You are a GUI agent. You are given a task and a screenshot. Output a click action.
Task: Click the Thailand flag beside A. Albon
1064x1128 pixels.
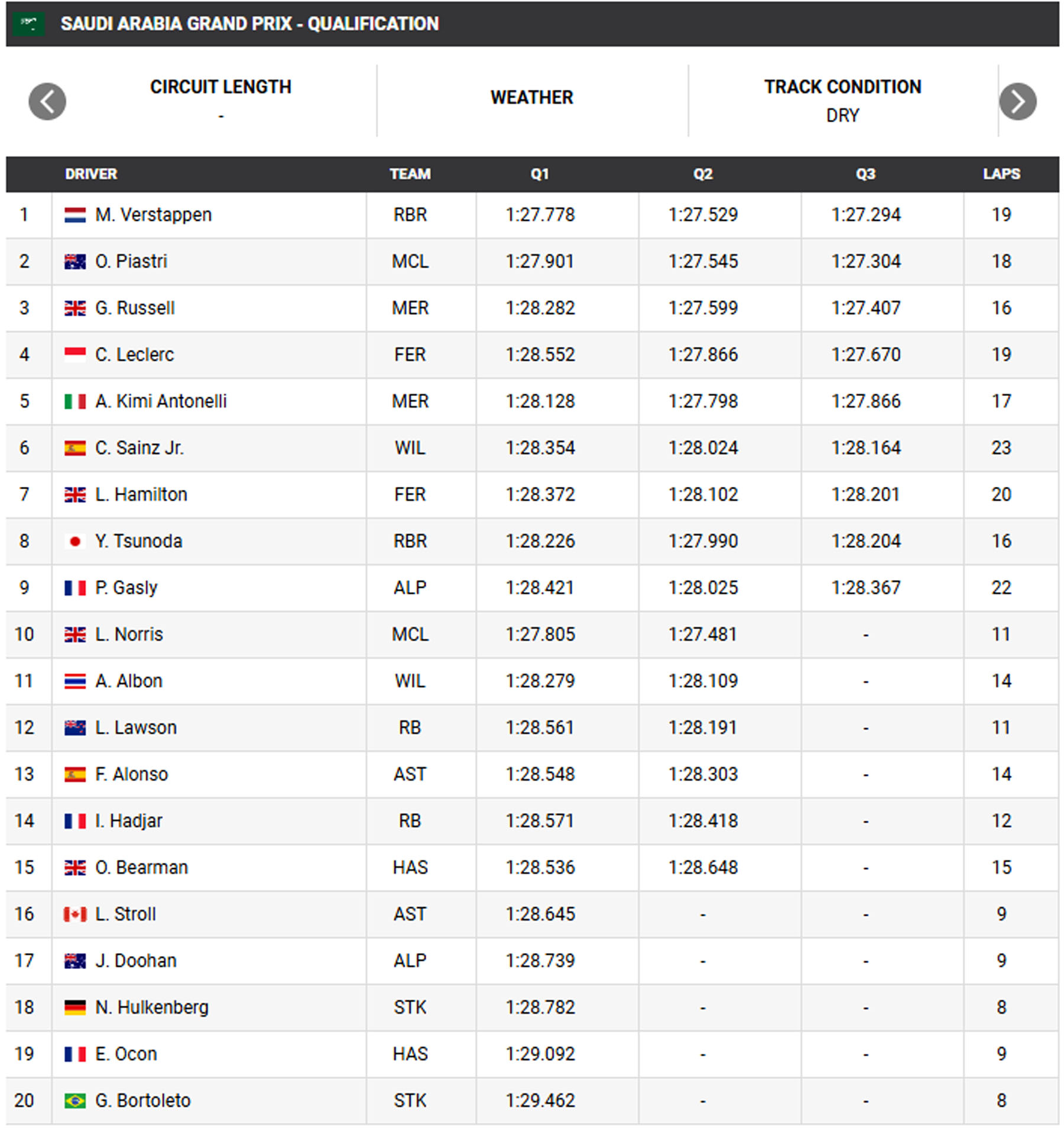click(75, 681)
